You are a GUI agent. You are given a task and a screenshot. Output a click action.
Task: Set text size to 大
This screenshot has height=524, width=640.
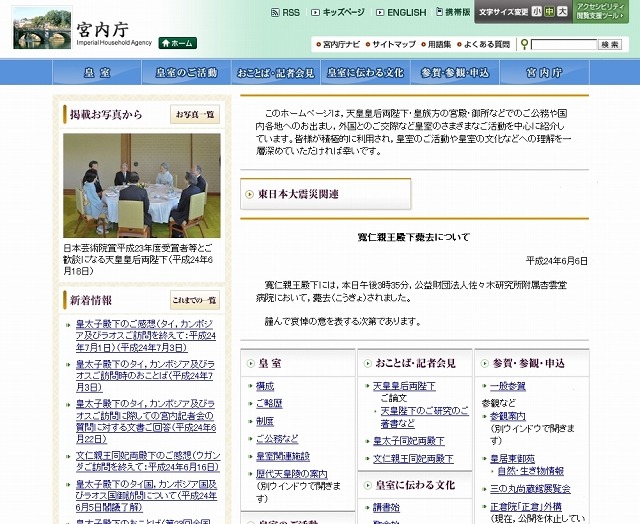click(562, 12)
